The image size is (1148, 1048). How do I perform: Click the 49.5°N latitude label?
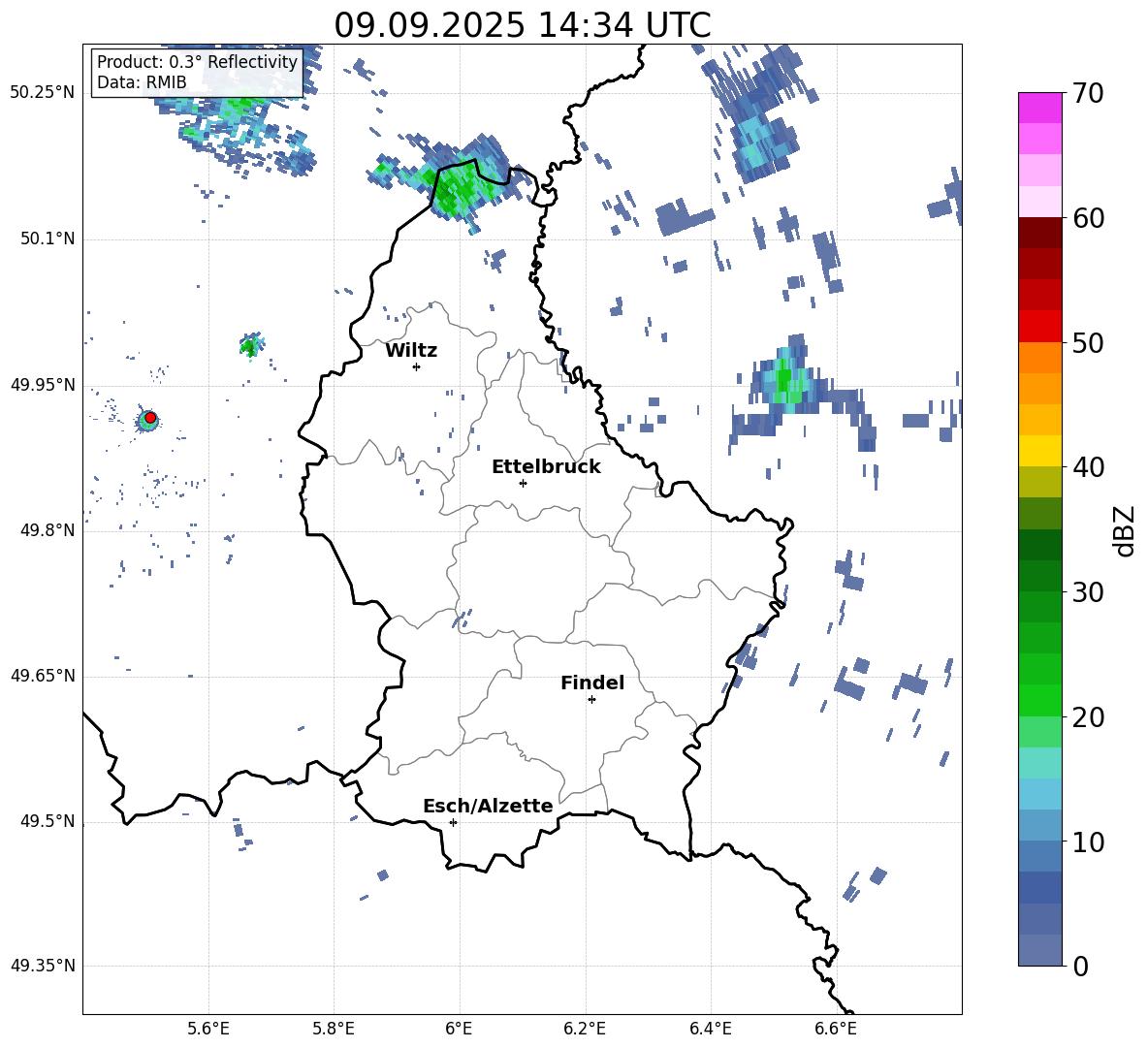tap(48, 821)
